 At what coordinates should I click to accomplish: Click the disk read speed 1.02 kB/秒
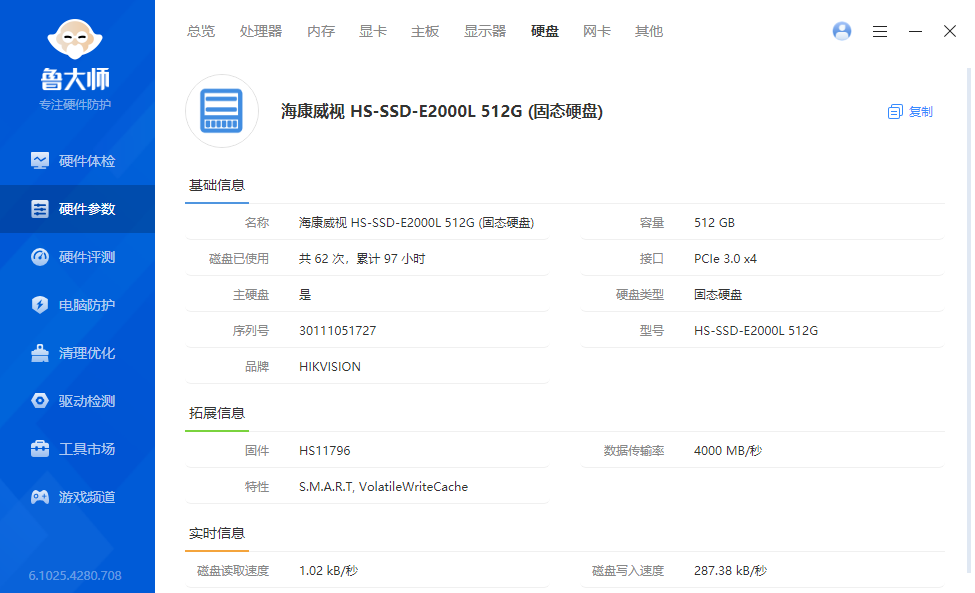328,571
